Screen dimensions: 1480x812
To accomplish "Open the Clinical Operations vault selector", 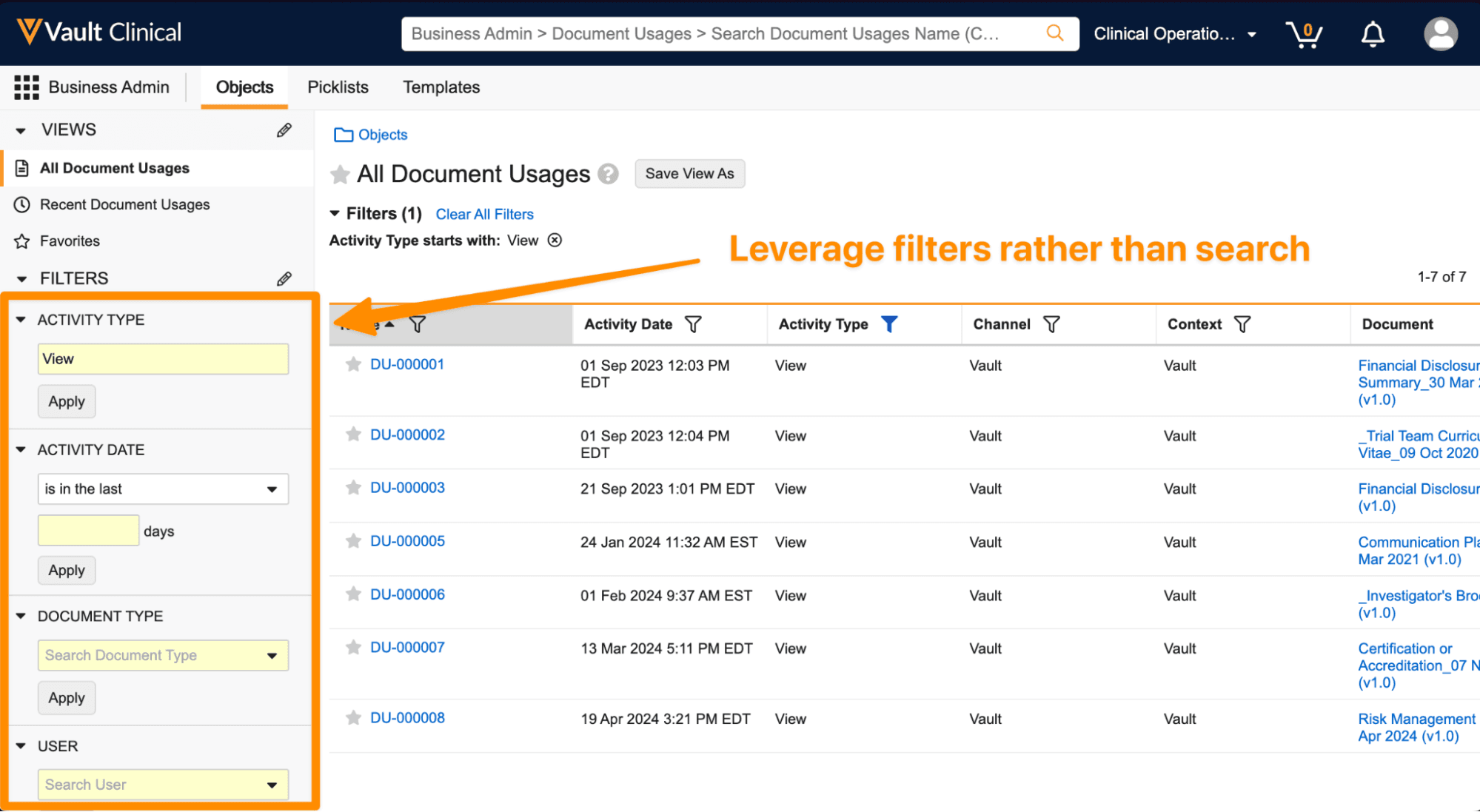I will (1176, 34).
